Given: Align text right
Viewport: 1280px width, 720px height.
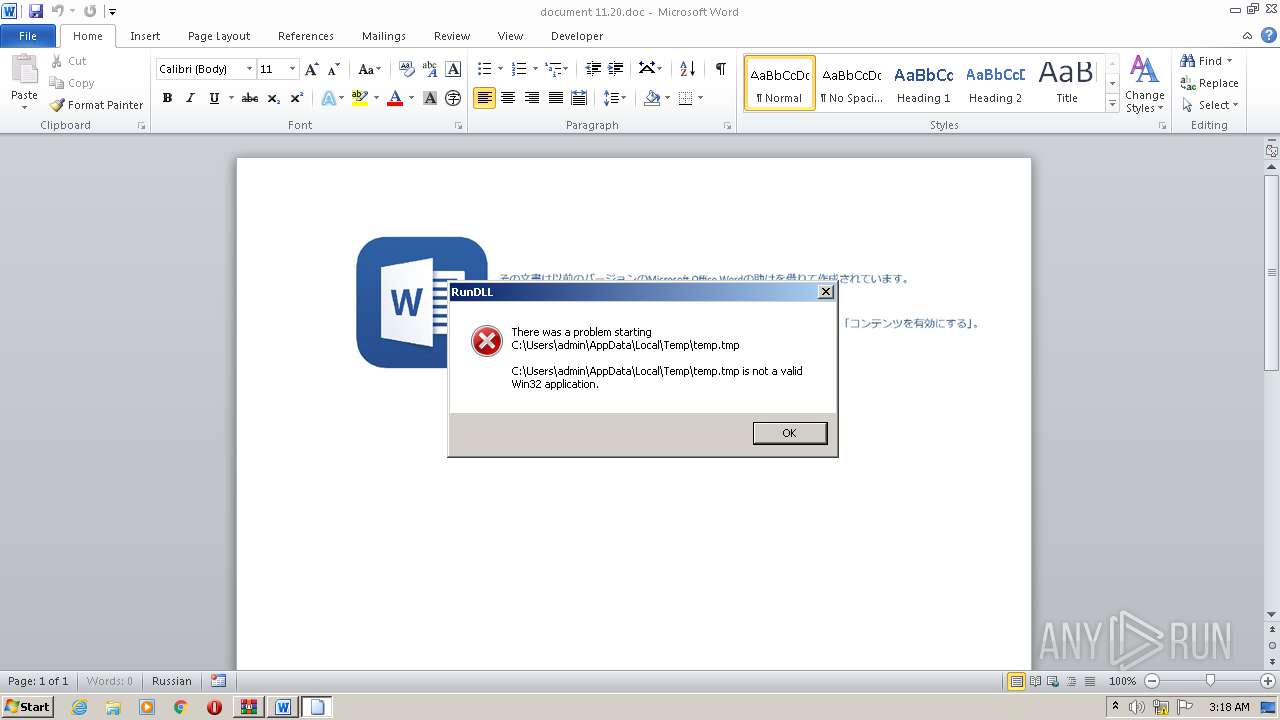Looking at the screenshot, I should click(x=532, y=98).
